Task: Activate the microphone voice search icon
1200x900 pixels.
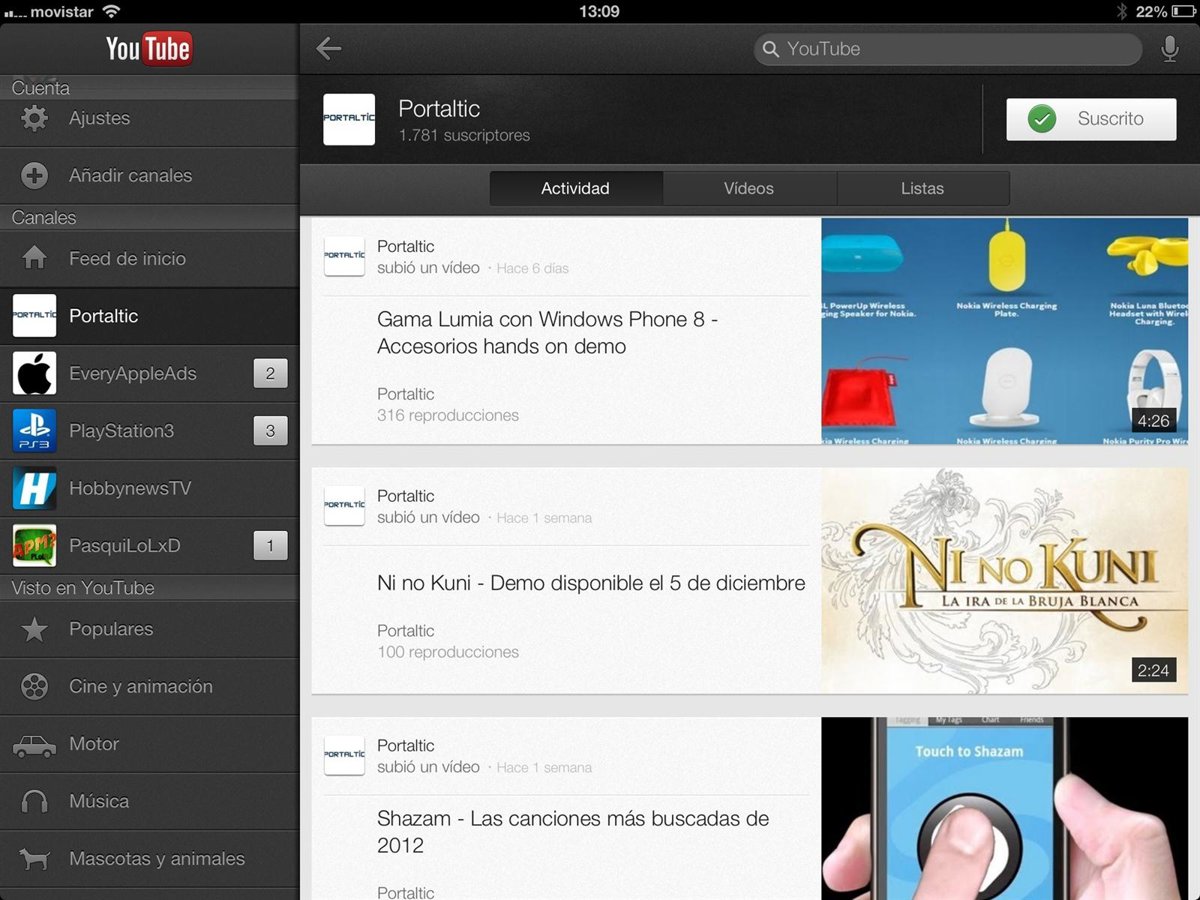Action: [x=1169, y=49]
